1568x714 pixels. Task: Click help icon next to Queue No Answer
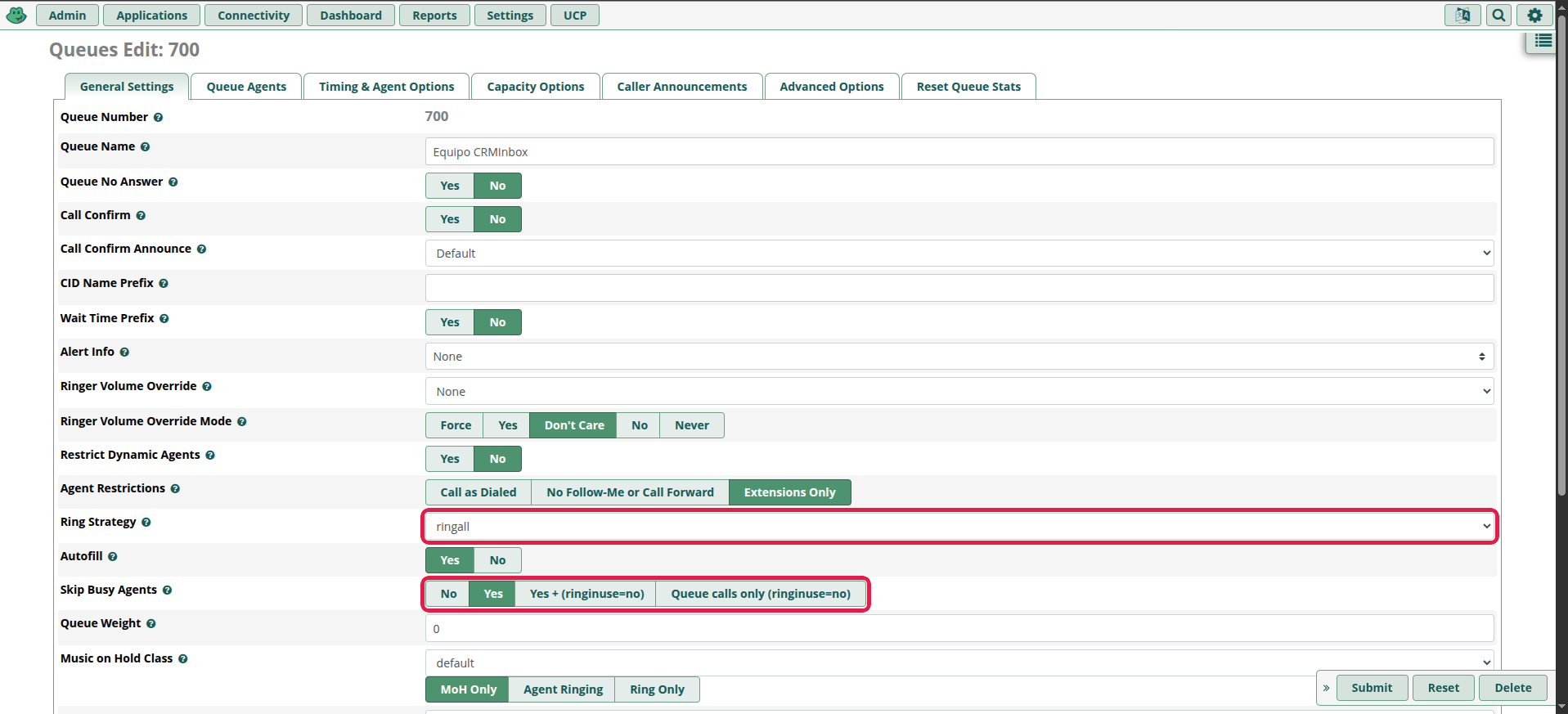click(x=173, y=182)
